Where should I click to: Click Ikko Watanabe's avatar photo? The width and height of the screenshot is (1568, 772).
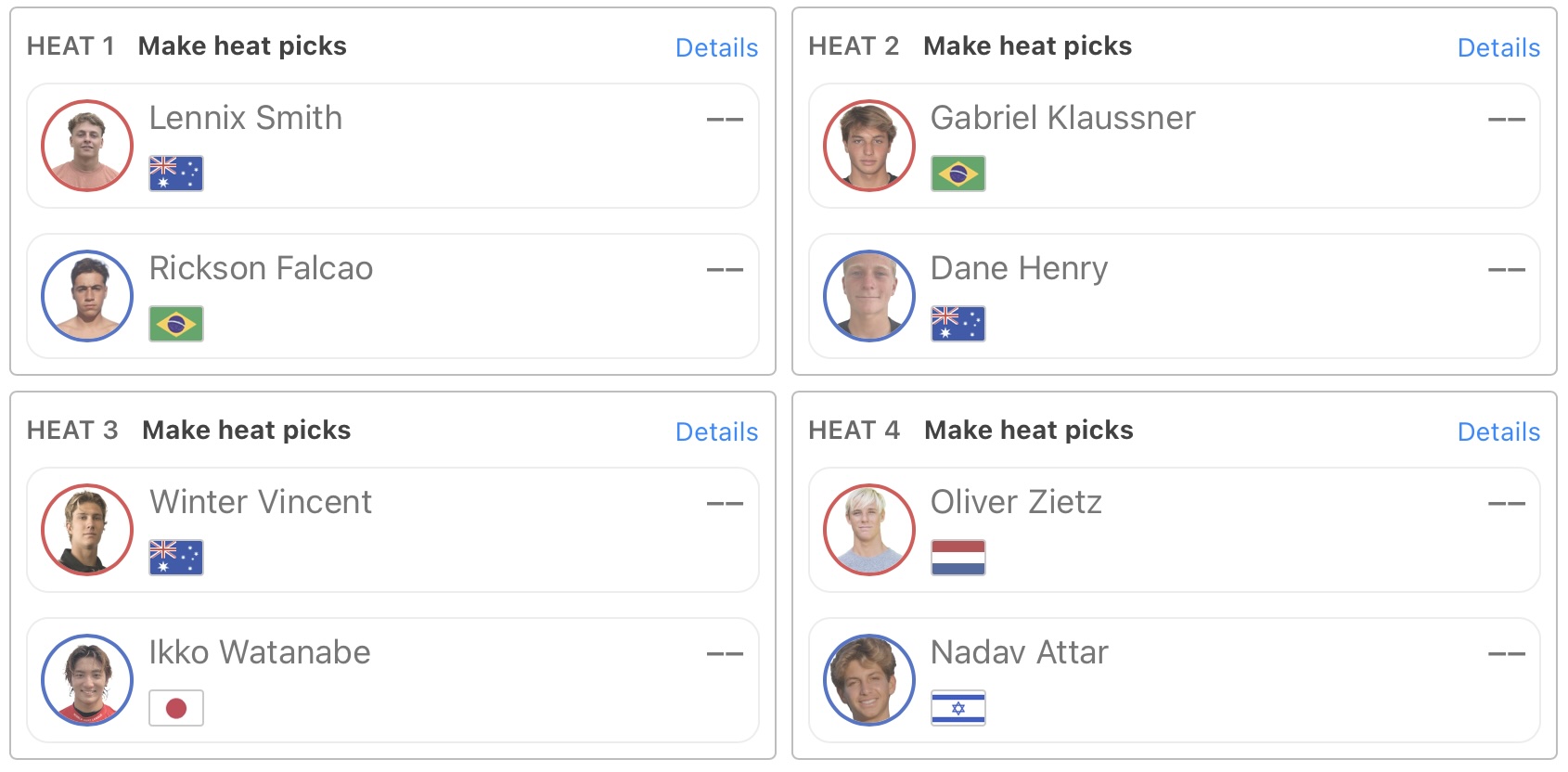[x=87, y=680]
